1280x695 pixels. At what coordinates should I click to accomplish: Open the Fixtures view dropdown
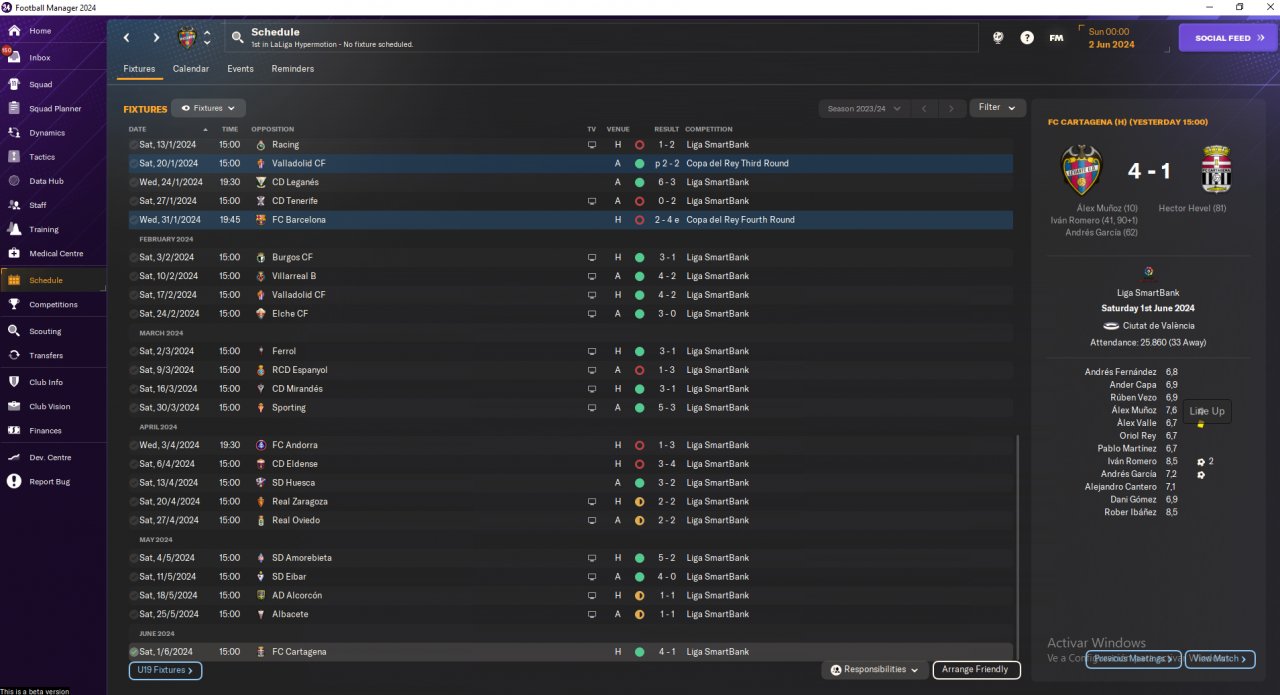click(208, 108)
